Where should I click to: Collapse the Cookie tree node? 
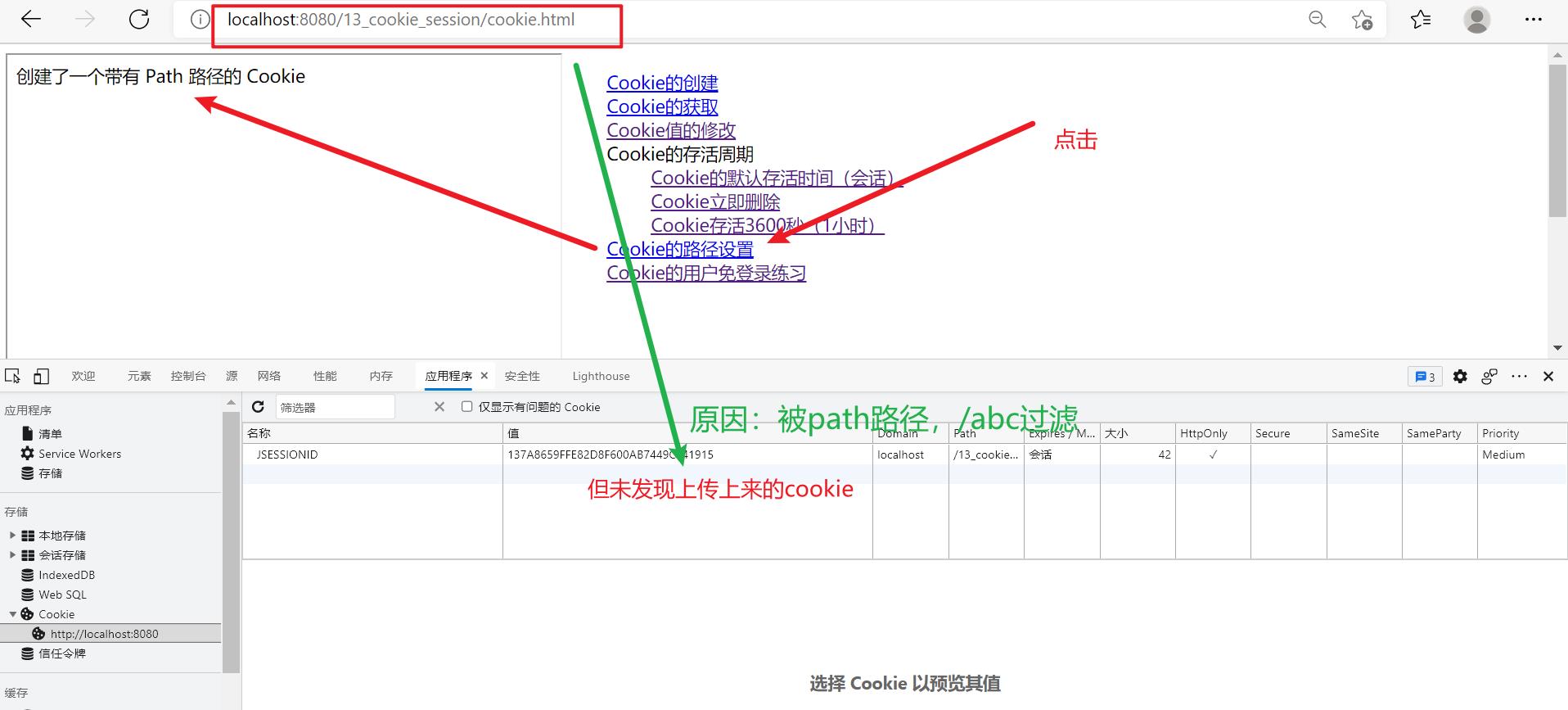point(12,614)
